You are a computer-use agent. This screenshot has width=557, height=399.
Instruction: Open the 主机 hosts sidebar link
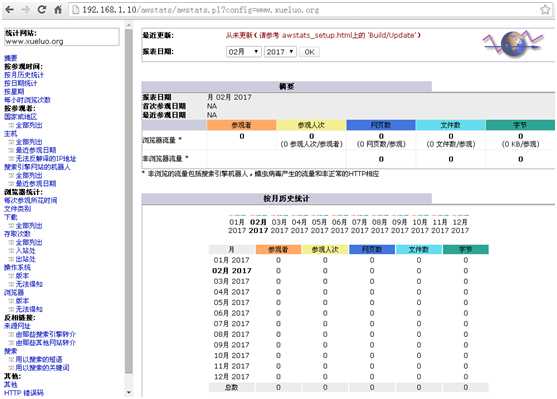[x=10, y=134]
